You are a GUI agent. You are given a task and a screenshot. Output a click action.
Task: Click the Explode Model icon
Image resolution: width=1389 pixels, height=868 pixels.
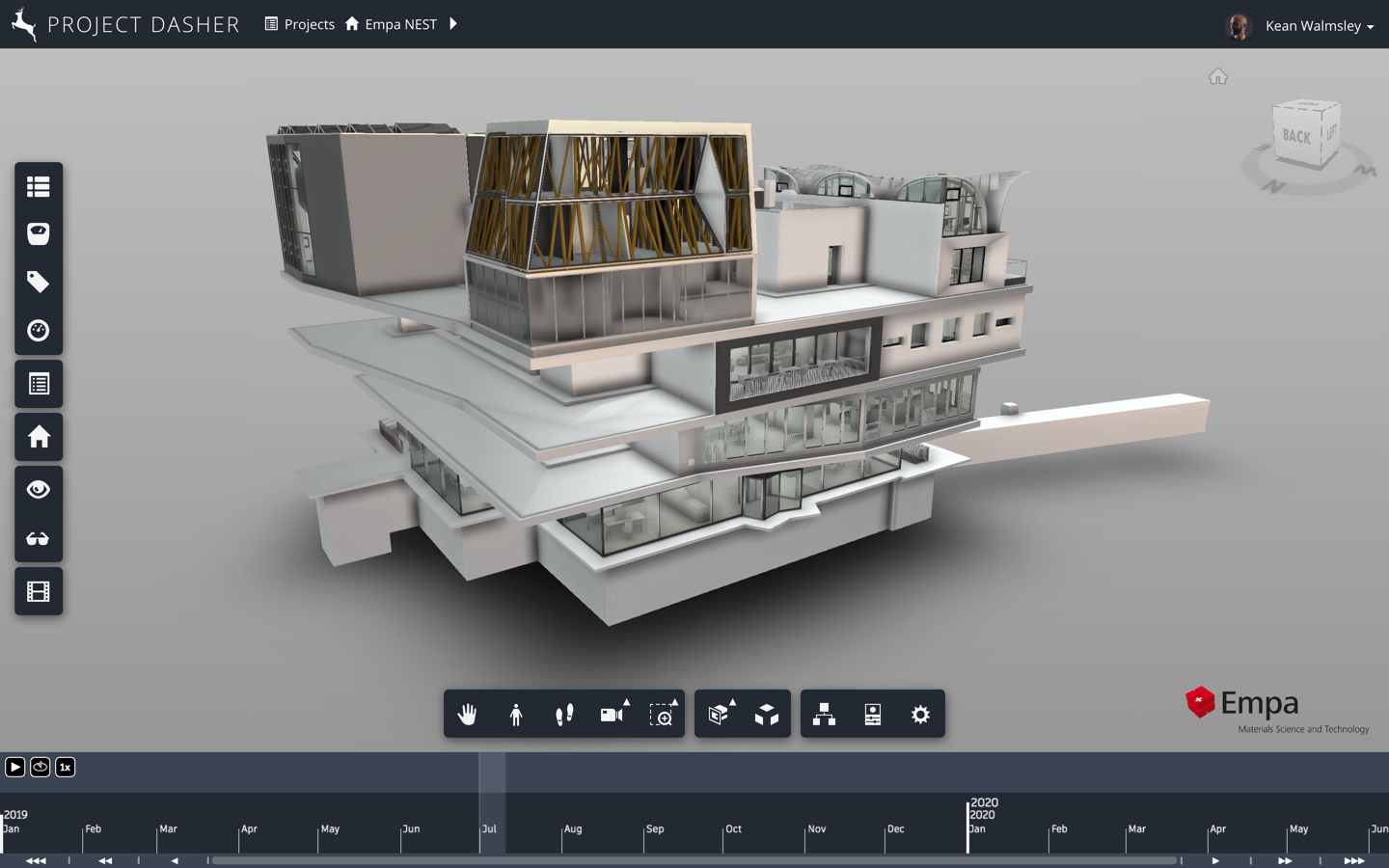point(767,715)
